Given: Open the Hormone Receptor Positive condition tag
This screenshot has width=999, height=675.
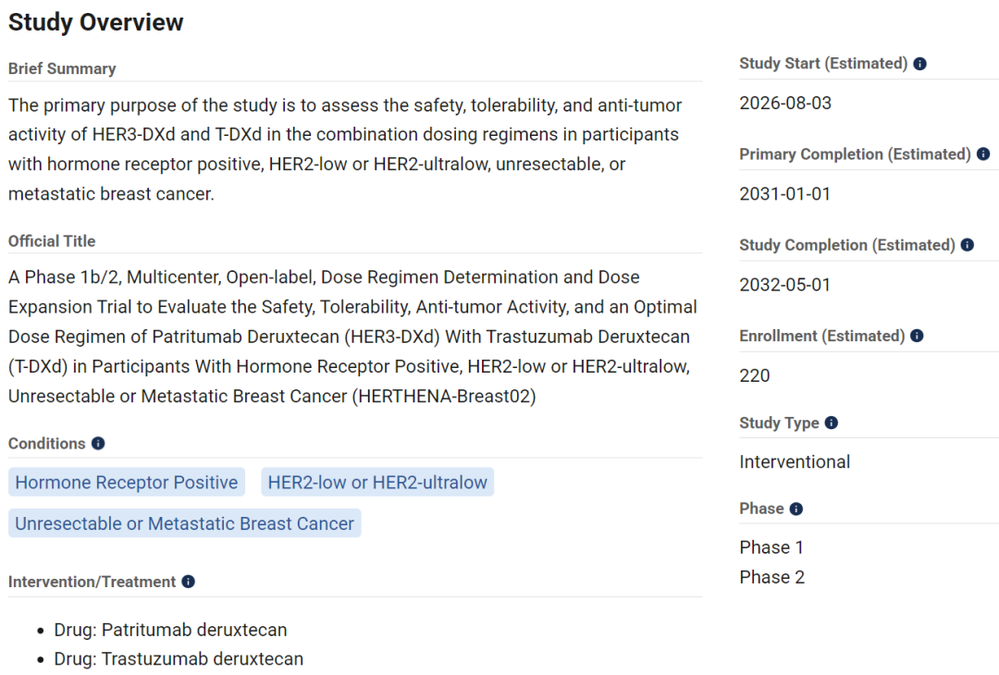Looking at the screenshot, I should coord(127,482).
